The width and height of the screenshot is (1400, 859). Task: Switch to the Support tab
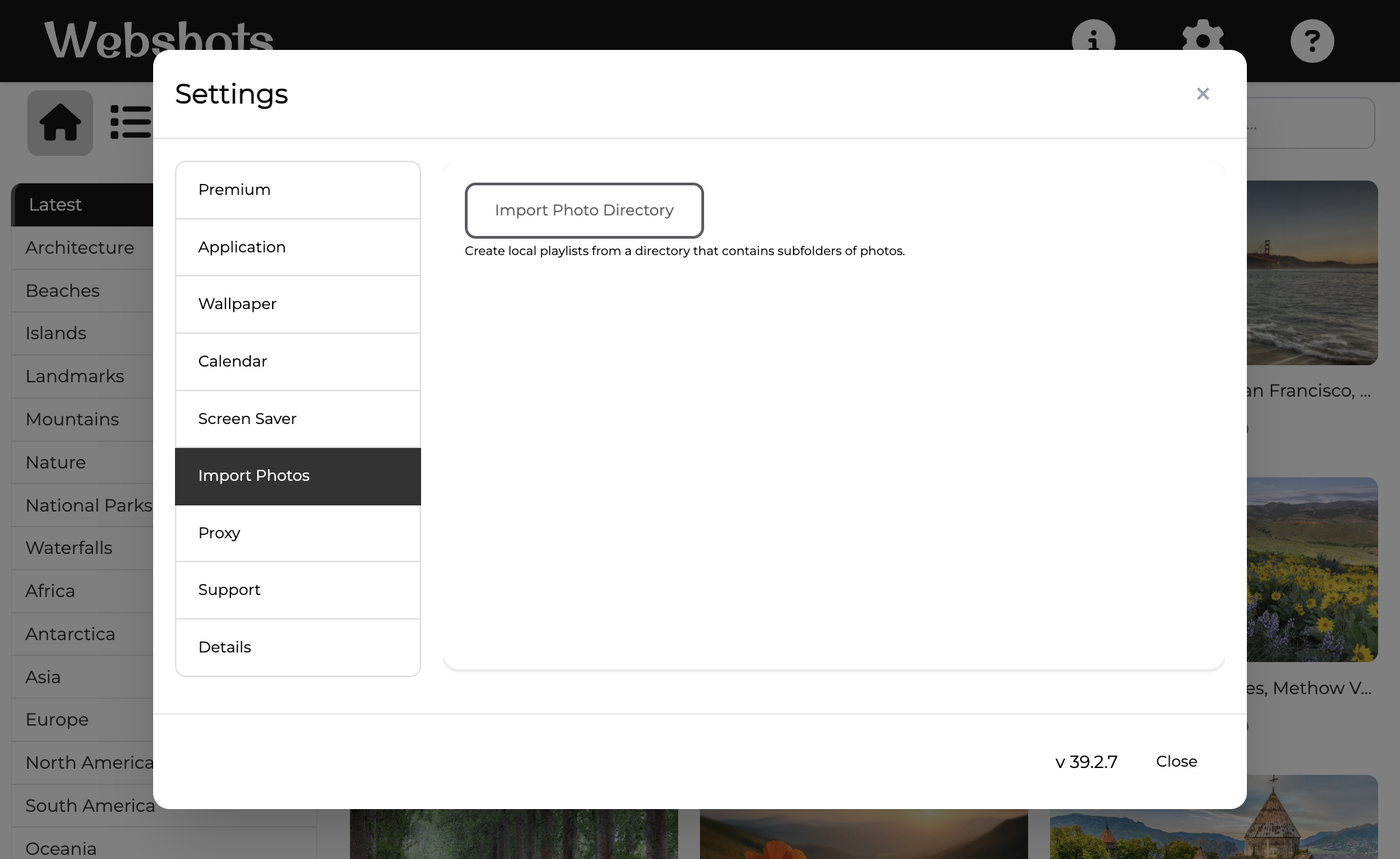point(298,590)
